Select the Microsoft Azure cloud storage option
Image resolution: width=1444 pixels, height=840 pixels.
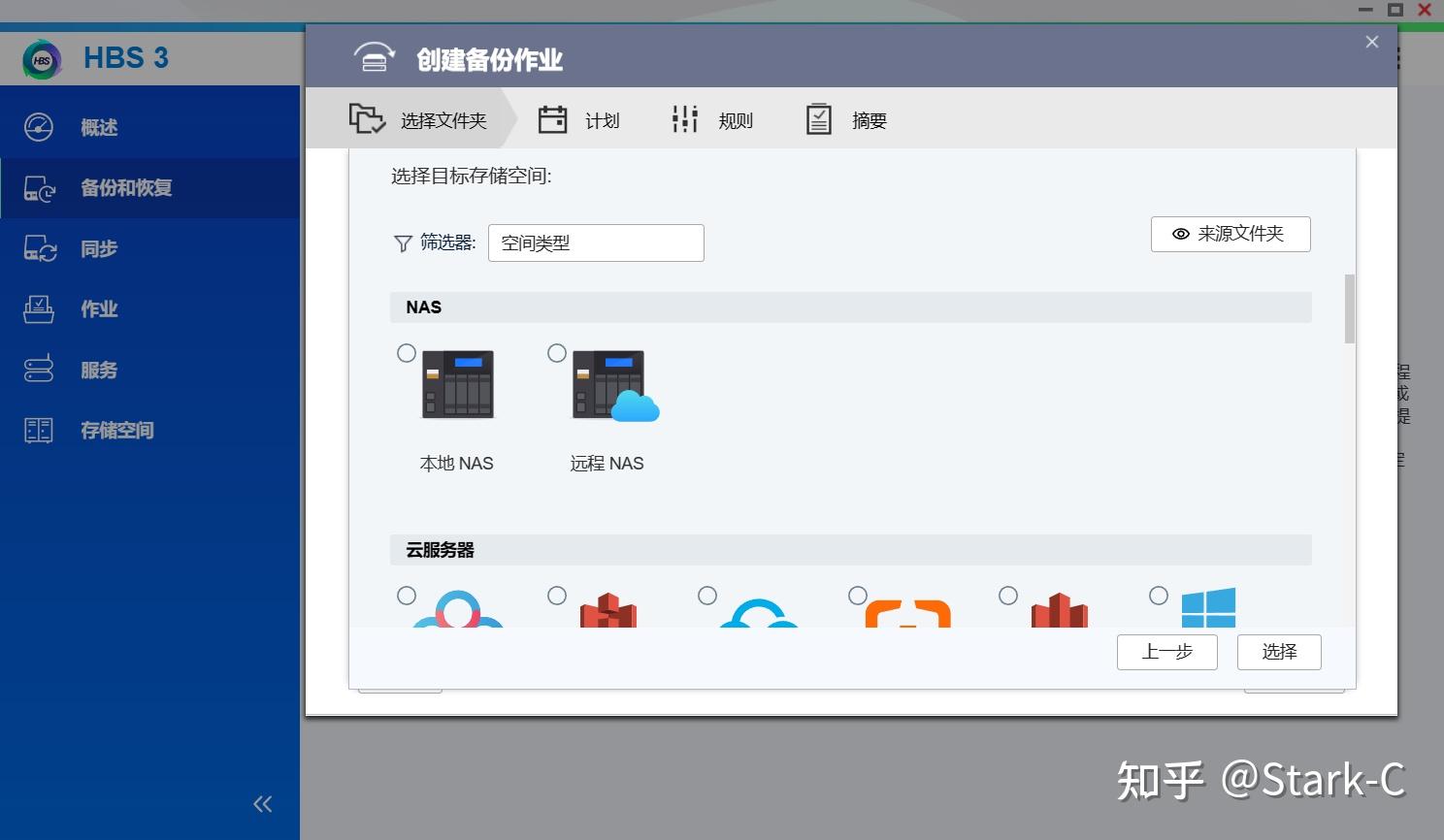(1159, 596)
